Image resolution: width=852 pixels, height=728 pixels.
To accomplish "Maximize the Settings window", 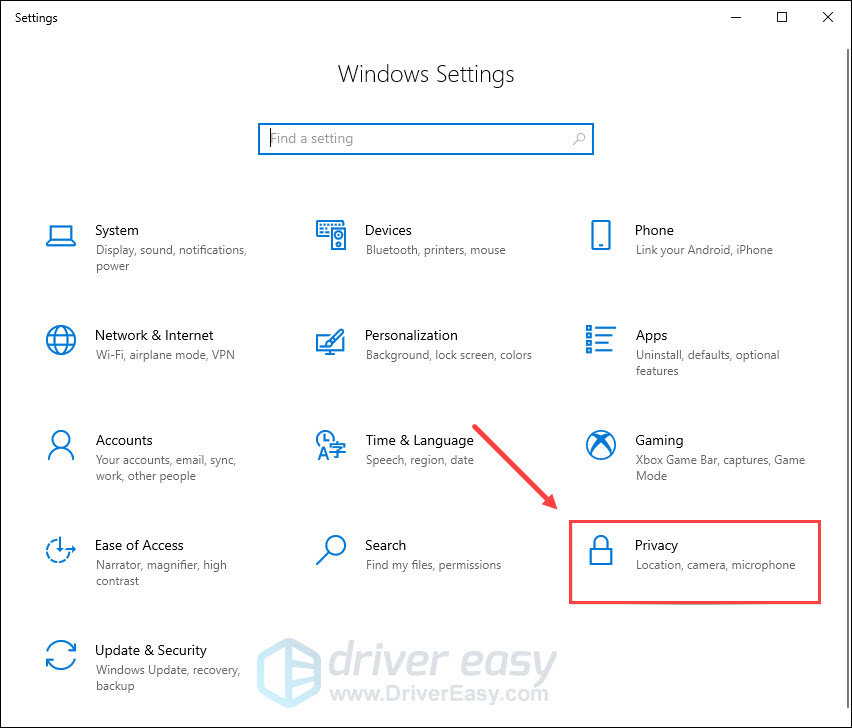I will pyautogui.click(x=782, y=17).
